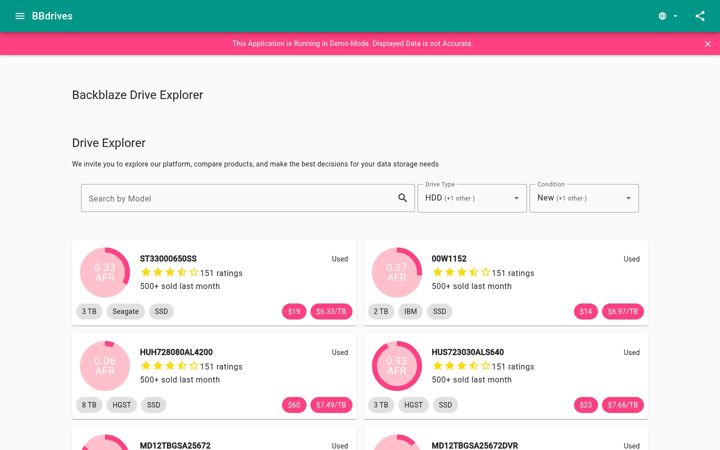Click the 0.27 AFR gauge
Screen dimensions: 720x450
click(x=397, y=272)
